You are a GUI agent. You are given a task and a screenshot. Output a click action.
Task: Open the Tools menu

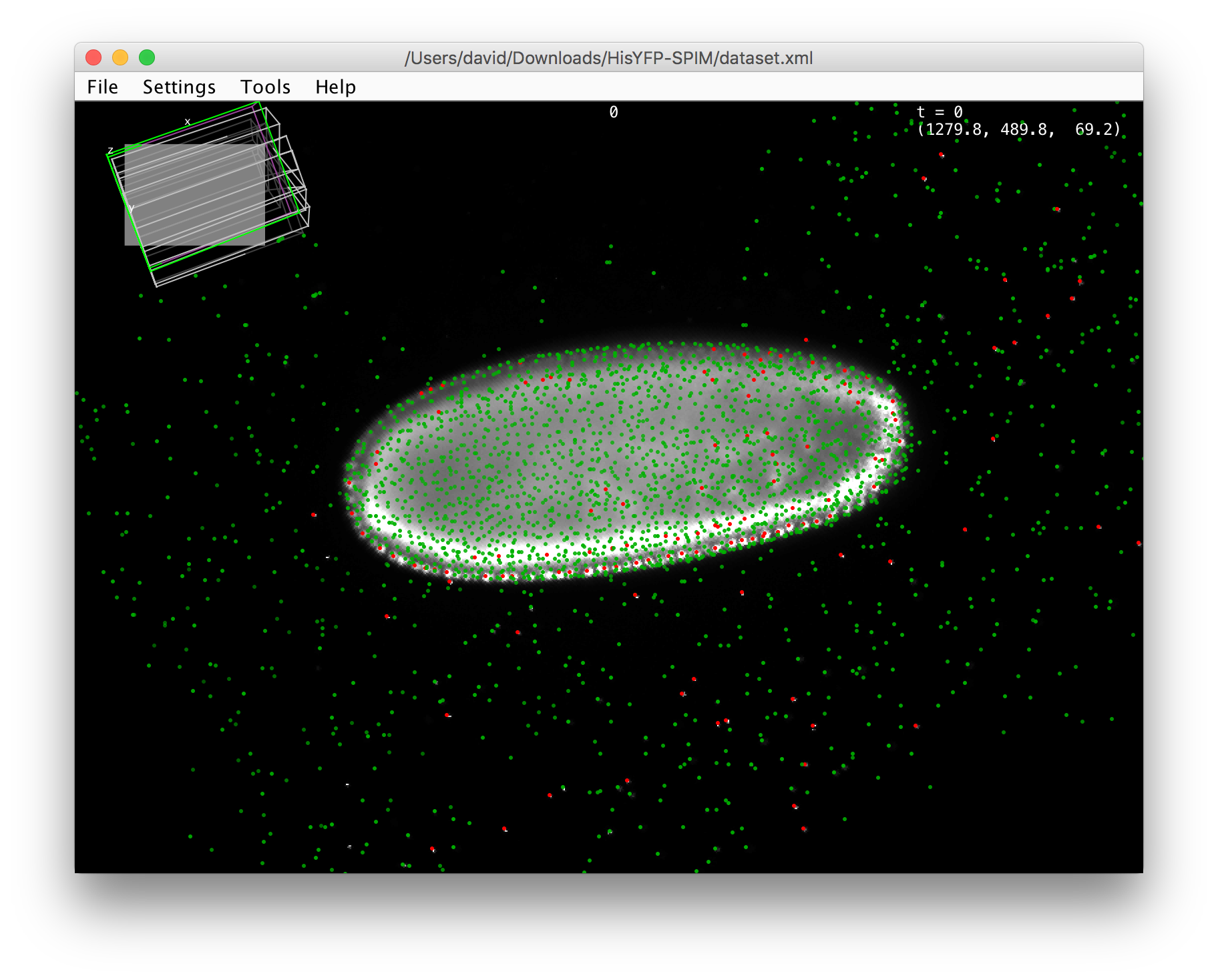click(265, 87)
